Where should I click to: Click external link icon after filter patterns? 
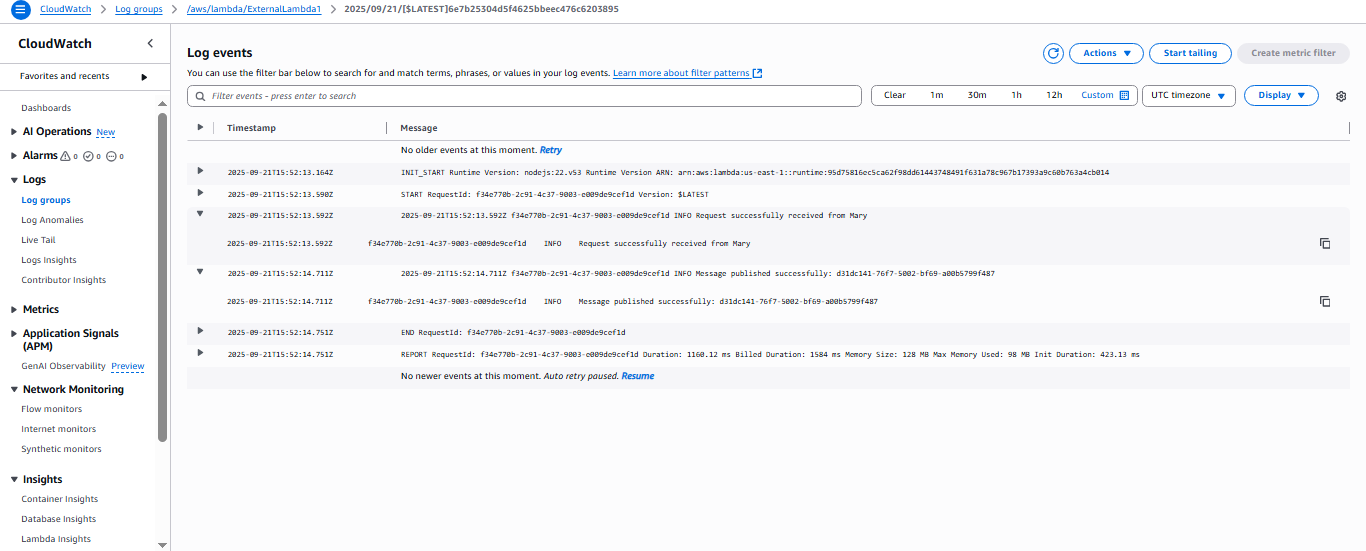point(757,73)
